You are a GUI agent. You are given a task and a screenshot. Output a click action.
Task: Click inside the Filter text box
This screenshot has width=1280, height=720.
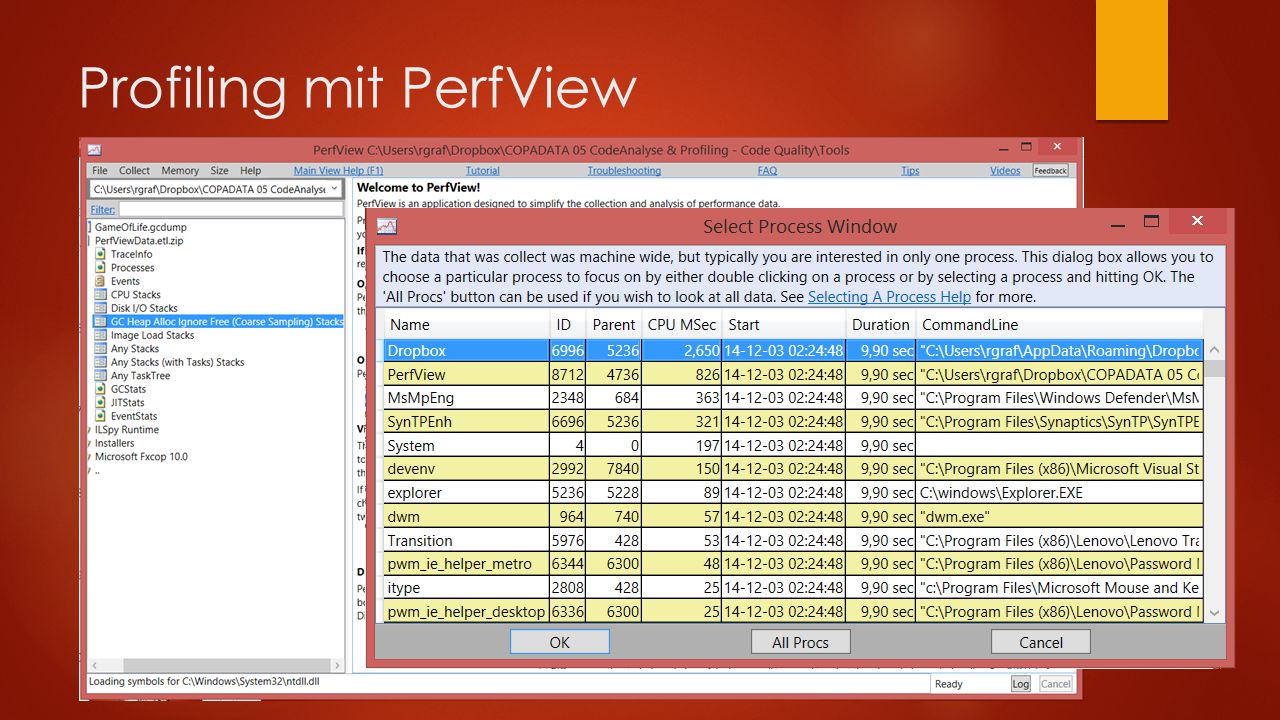pos(230,210)
